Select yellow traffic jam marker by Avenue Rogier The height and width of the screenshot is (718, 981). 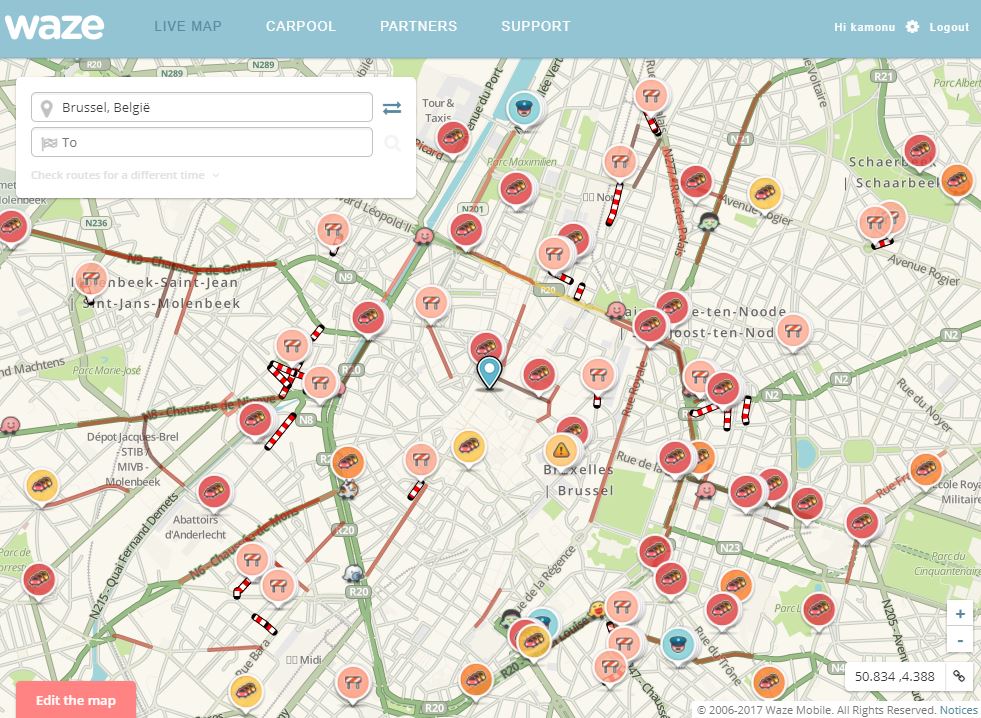tap(765, 193)
